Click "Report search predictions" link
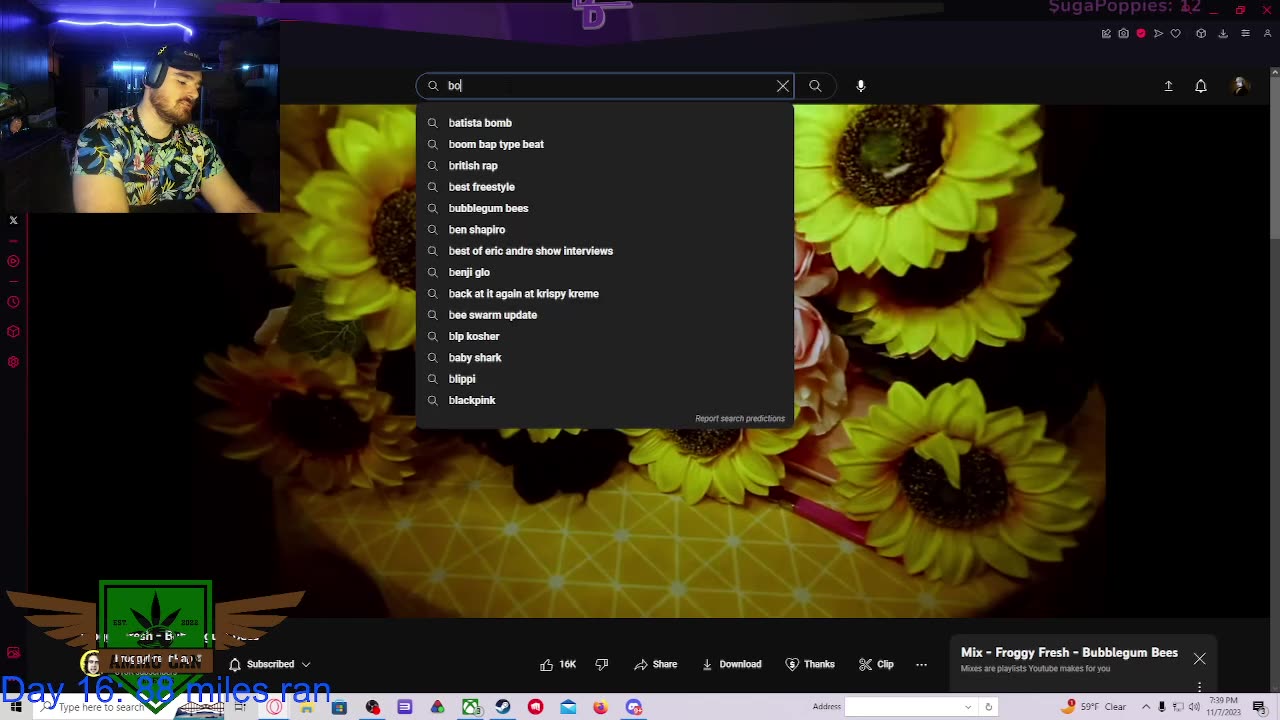This screenshot has width=1280, height=720. [x=740, y=419]
